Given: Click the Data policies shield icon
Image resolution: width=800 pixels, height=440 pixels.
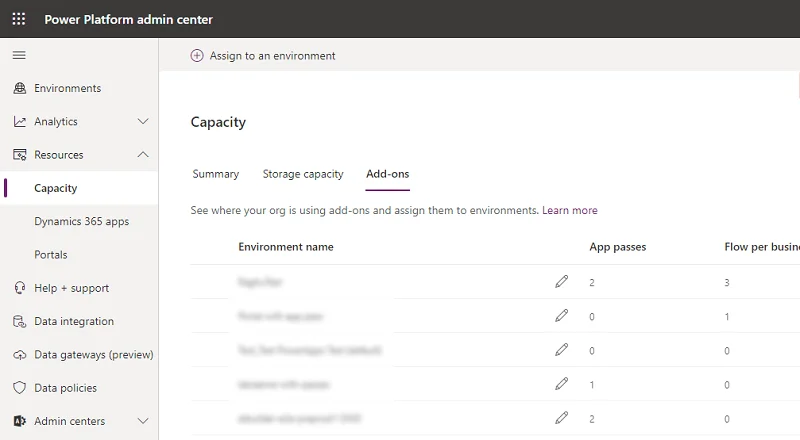Looking at the screenshot, I should coord(19,388).
